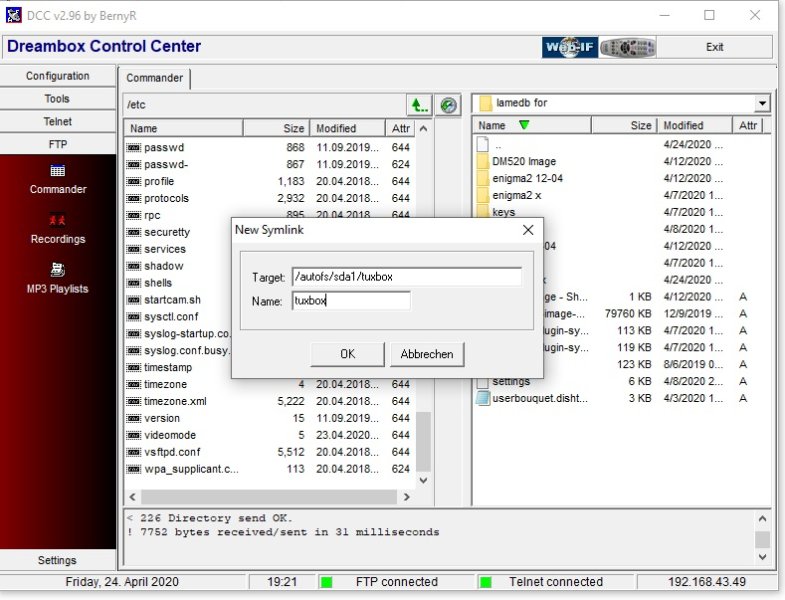
Task: Open the MP3 Playlists icon in the sidebar
Action: (x=58, y=269)
